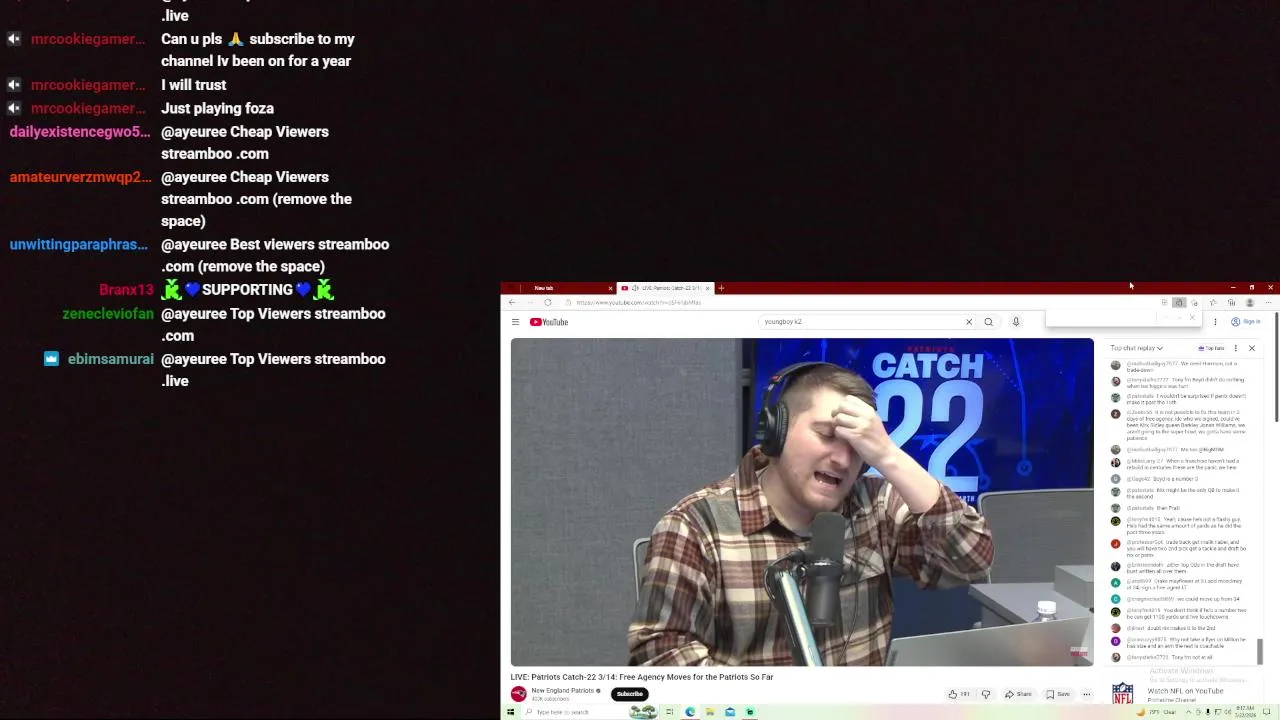
Task: Select username dailyexistencegwo5 in stream chat
Action: pyautogui.click(x=80, y=132)
